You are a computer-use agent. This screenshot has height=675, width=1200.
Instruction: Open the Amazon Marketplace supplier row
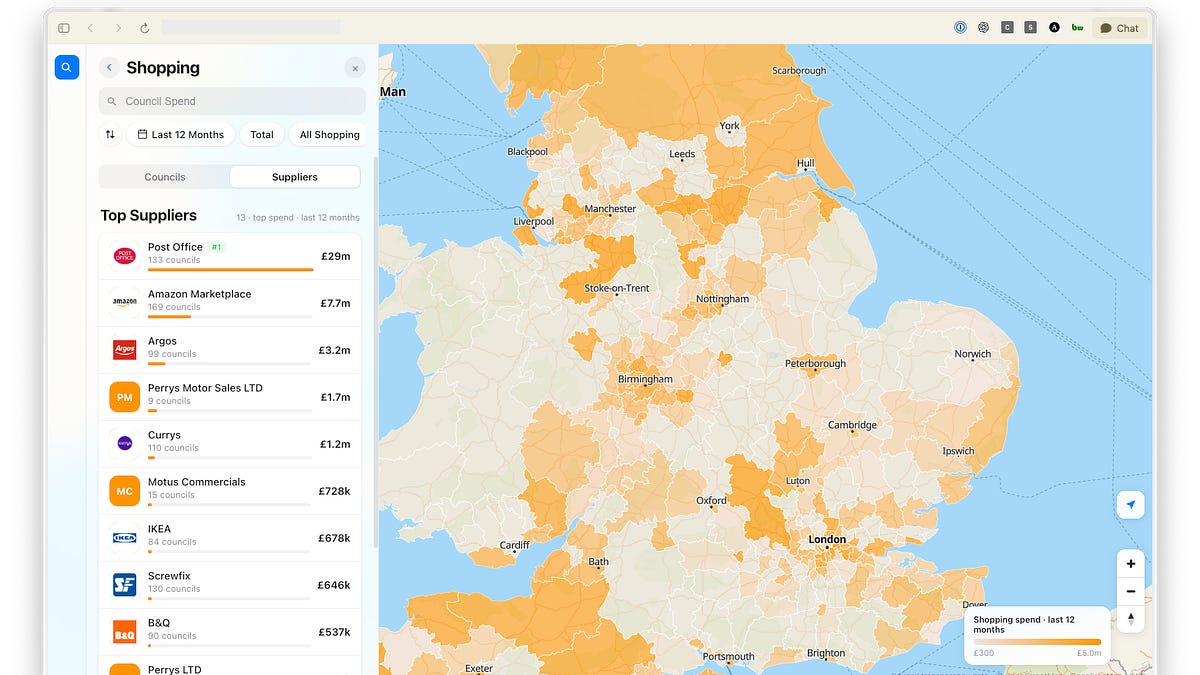(230, 303)
